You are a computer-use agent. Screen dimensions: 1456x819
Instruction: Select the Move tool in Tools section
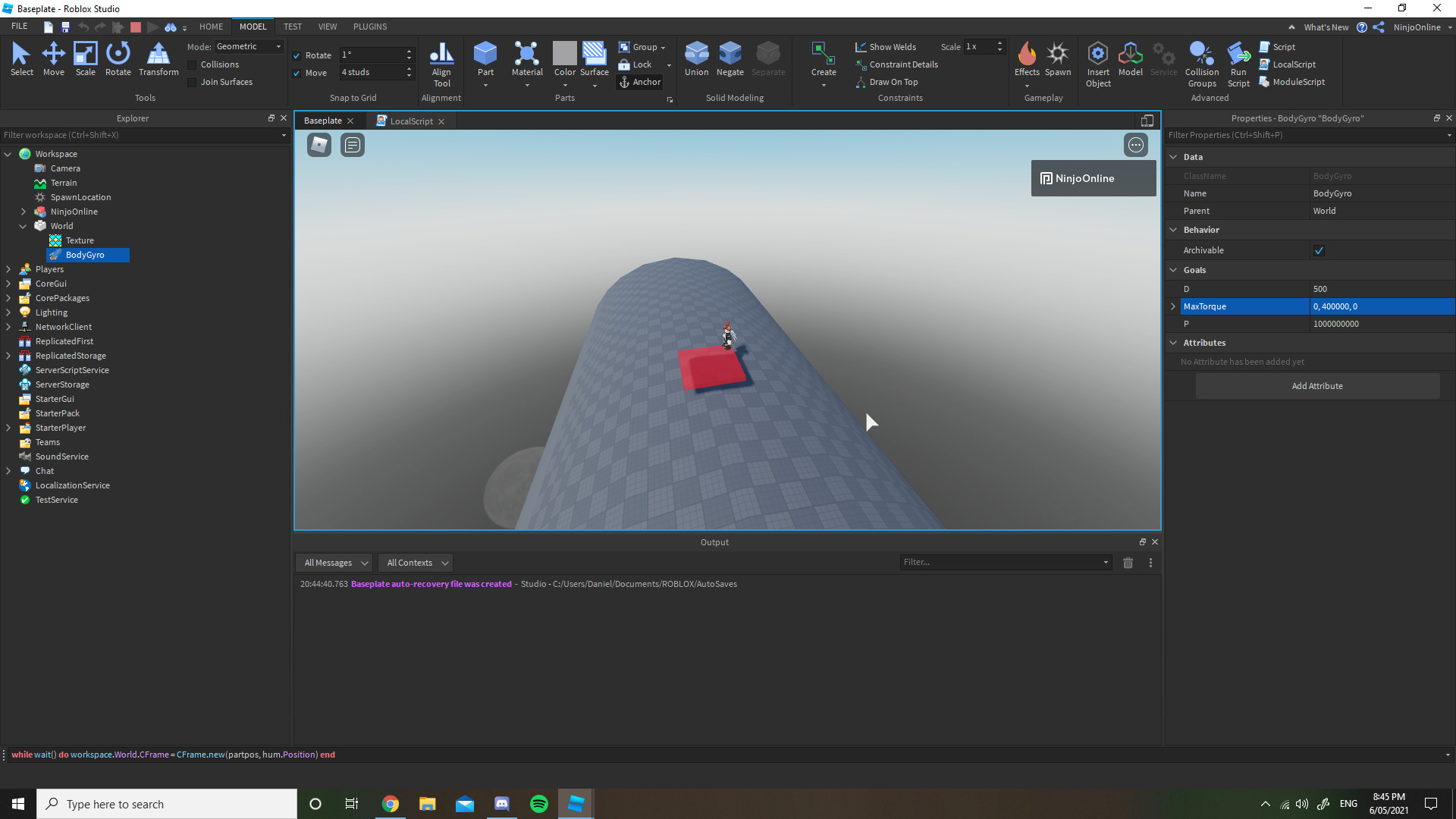click(x=53, y=59)
